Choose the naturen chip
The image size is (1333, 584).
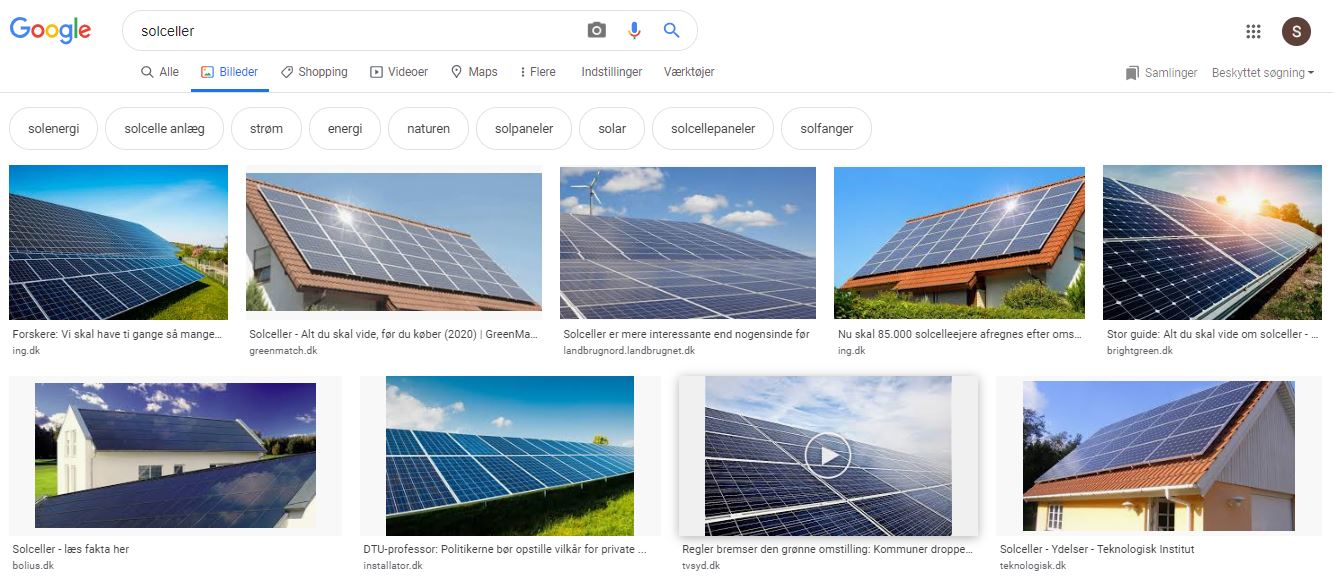[428, 129]
